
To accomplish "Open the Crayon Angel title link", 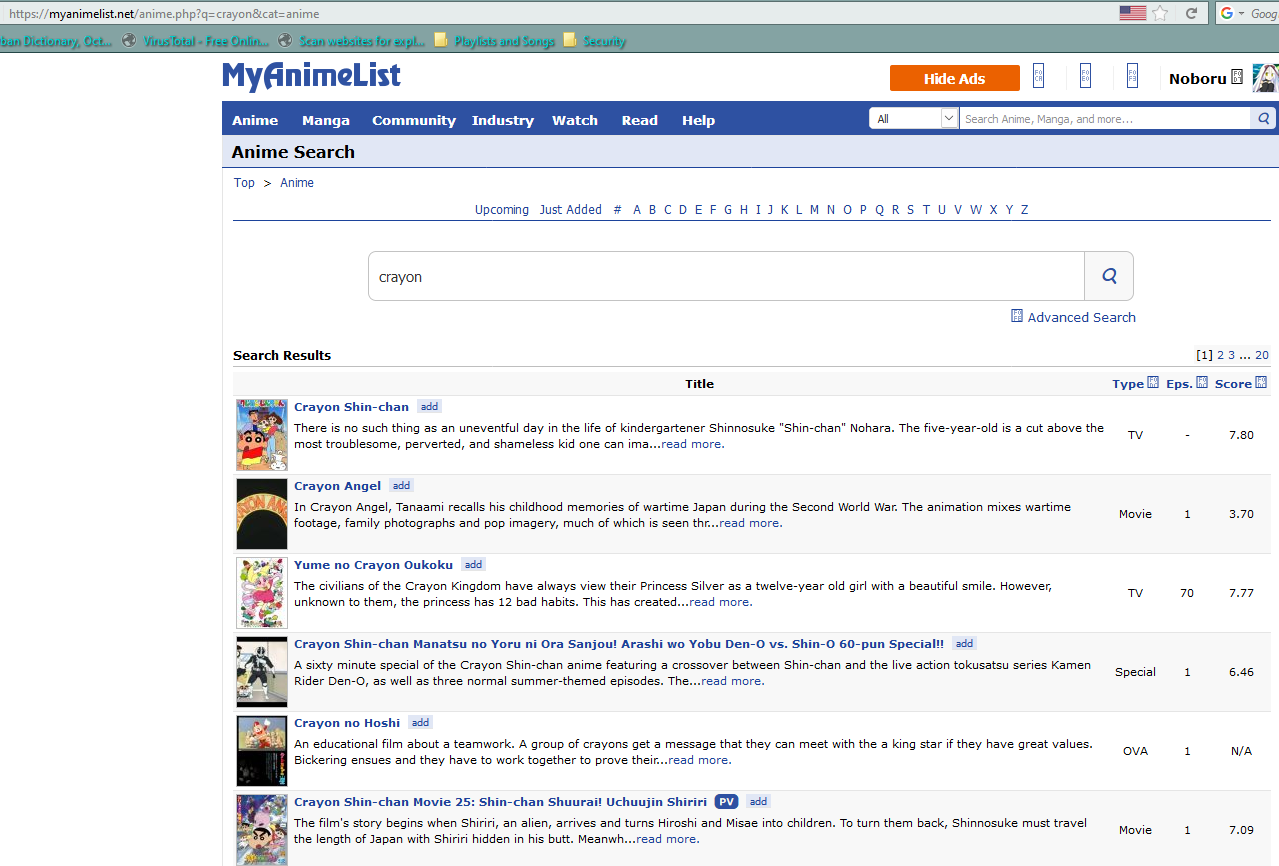I will (337, 486).
